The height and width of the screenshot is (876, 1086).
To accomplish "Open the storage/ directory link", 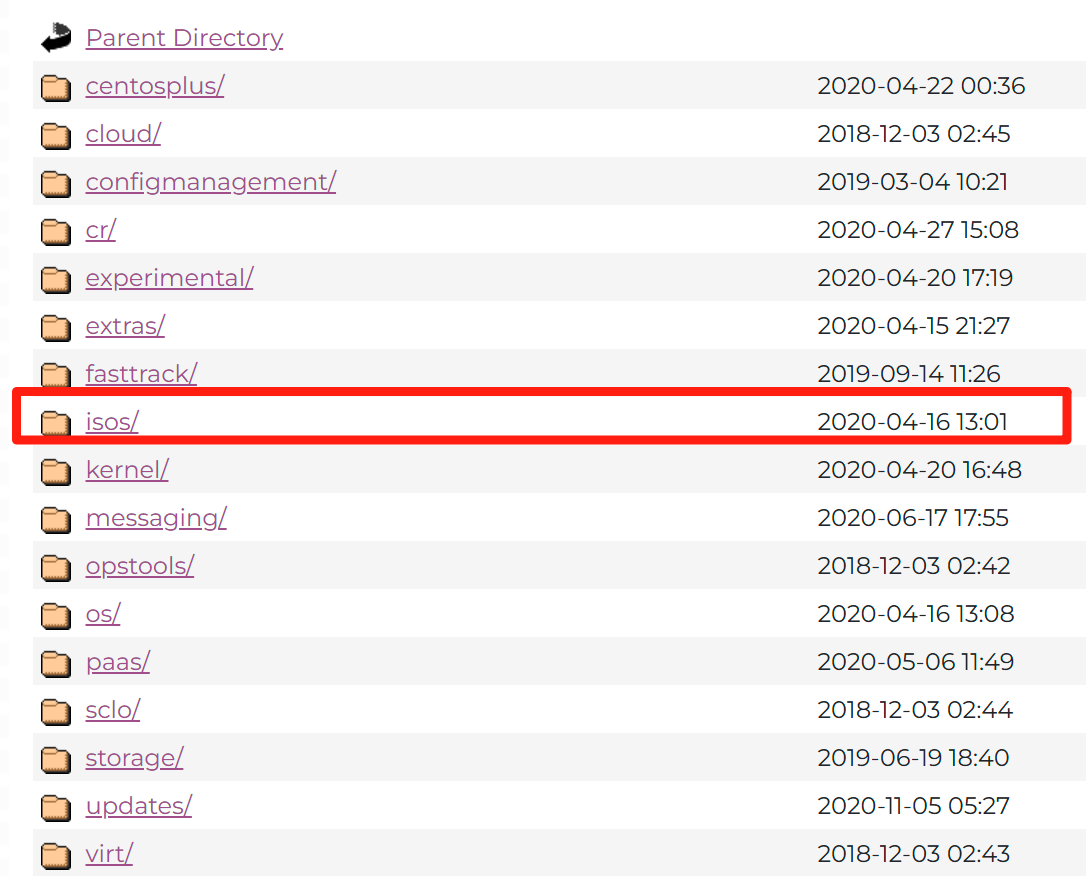I will click(134, 758).
